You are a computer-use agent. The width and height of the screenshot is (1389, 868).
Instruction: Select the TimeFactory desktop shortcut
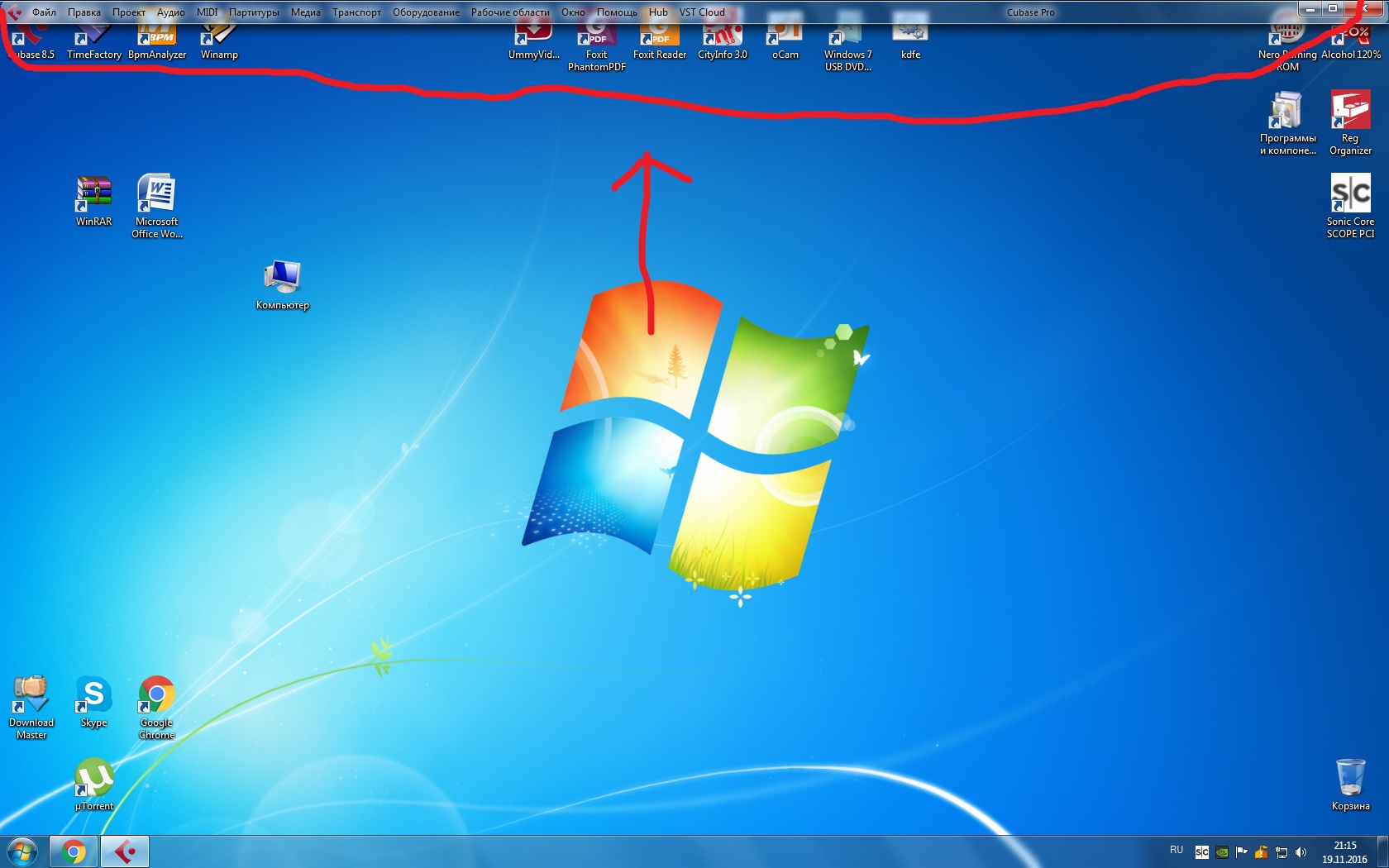point(93,43)
